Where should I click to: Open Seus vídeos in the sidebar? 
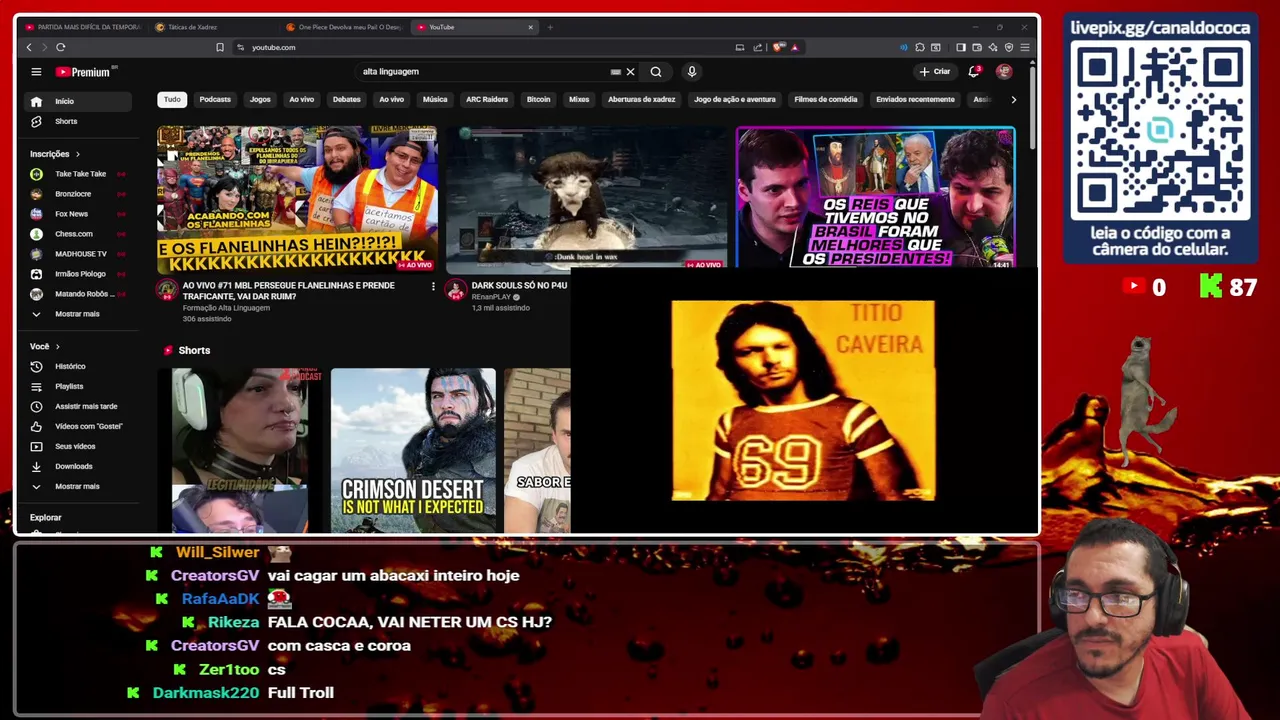click(x=78, y=446)
